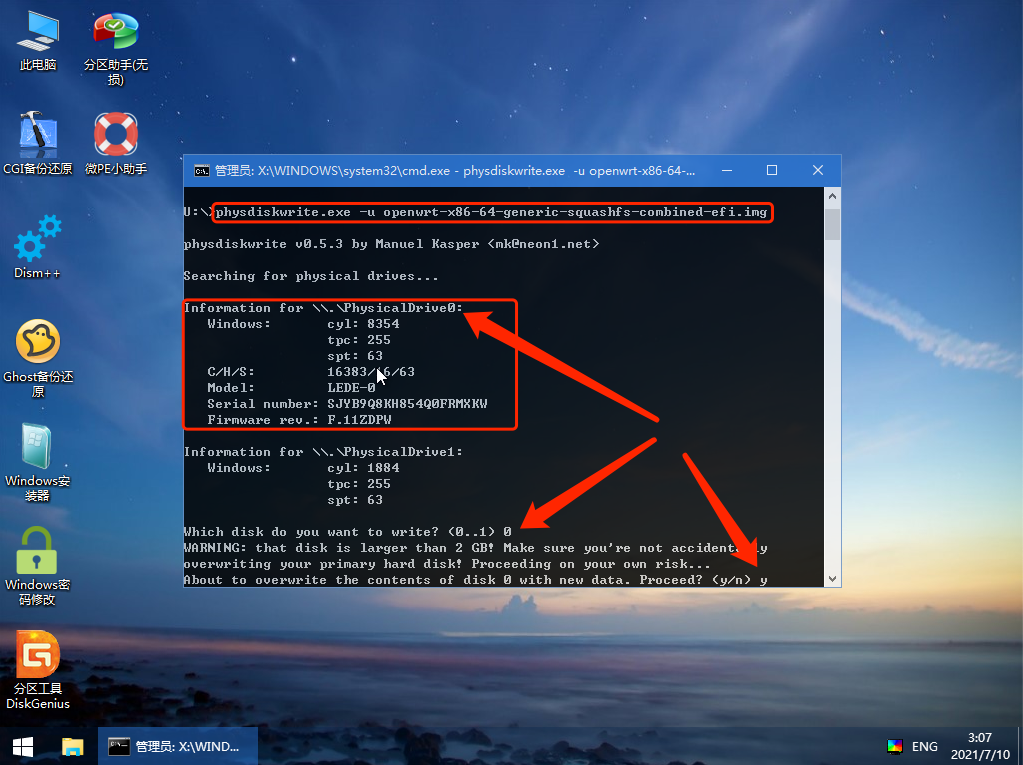The height and width of the screenshot is (765, 1023).
Task: Select the 分区工具 DiskGenius desktop icon
Action: pyautogui.click(x=38, y=670)
